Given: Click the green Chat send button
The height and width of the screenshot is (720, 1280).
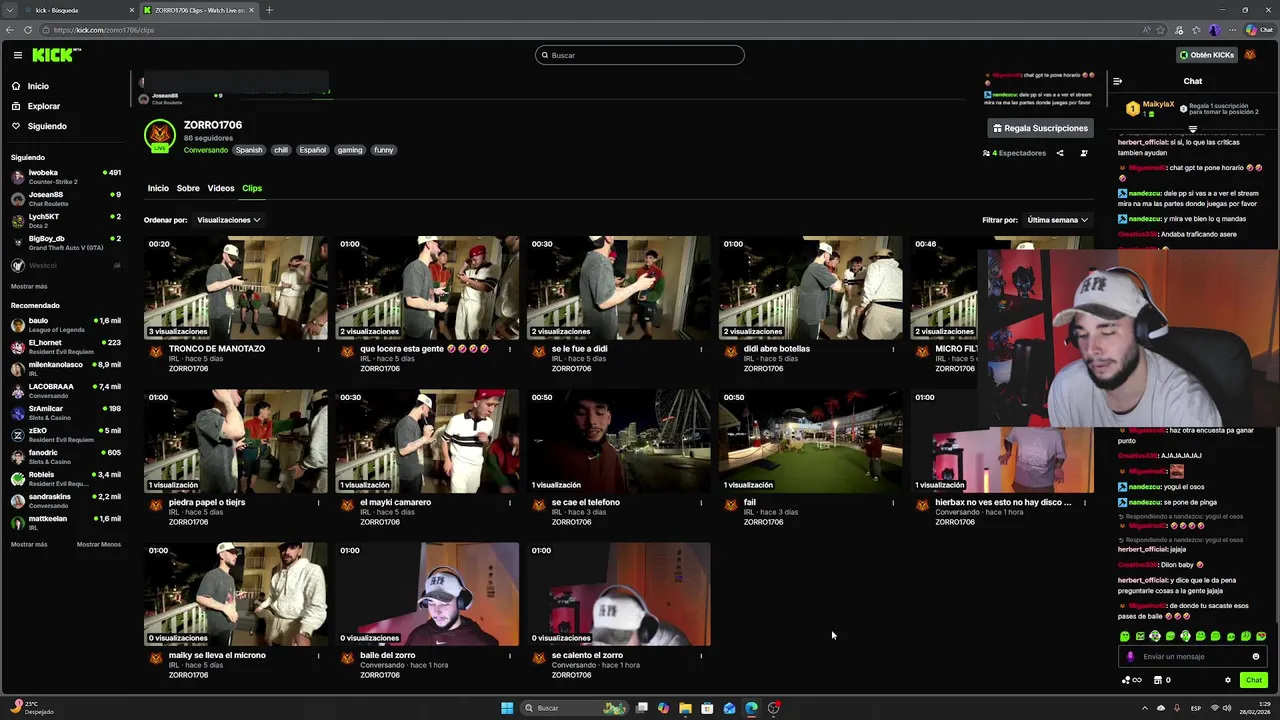Looking at the screenshot, I should click(1253, 680).
